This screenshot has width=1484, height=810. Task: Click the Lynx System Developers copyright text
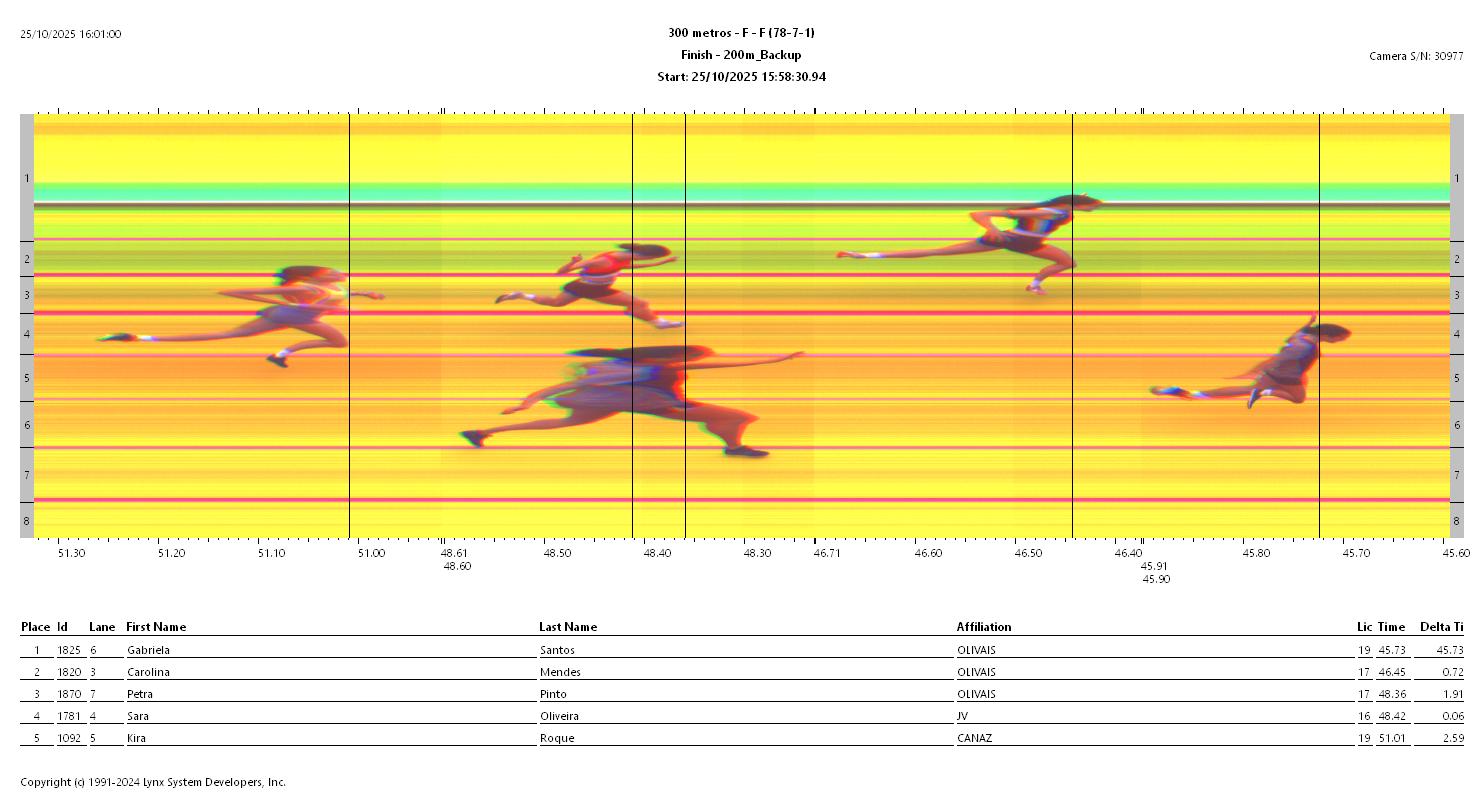pos(153,782)
